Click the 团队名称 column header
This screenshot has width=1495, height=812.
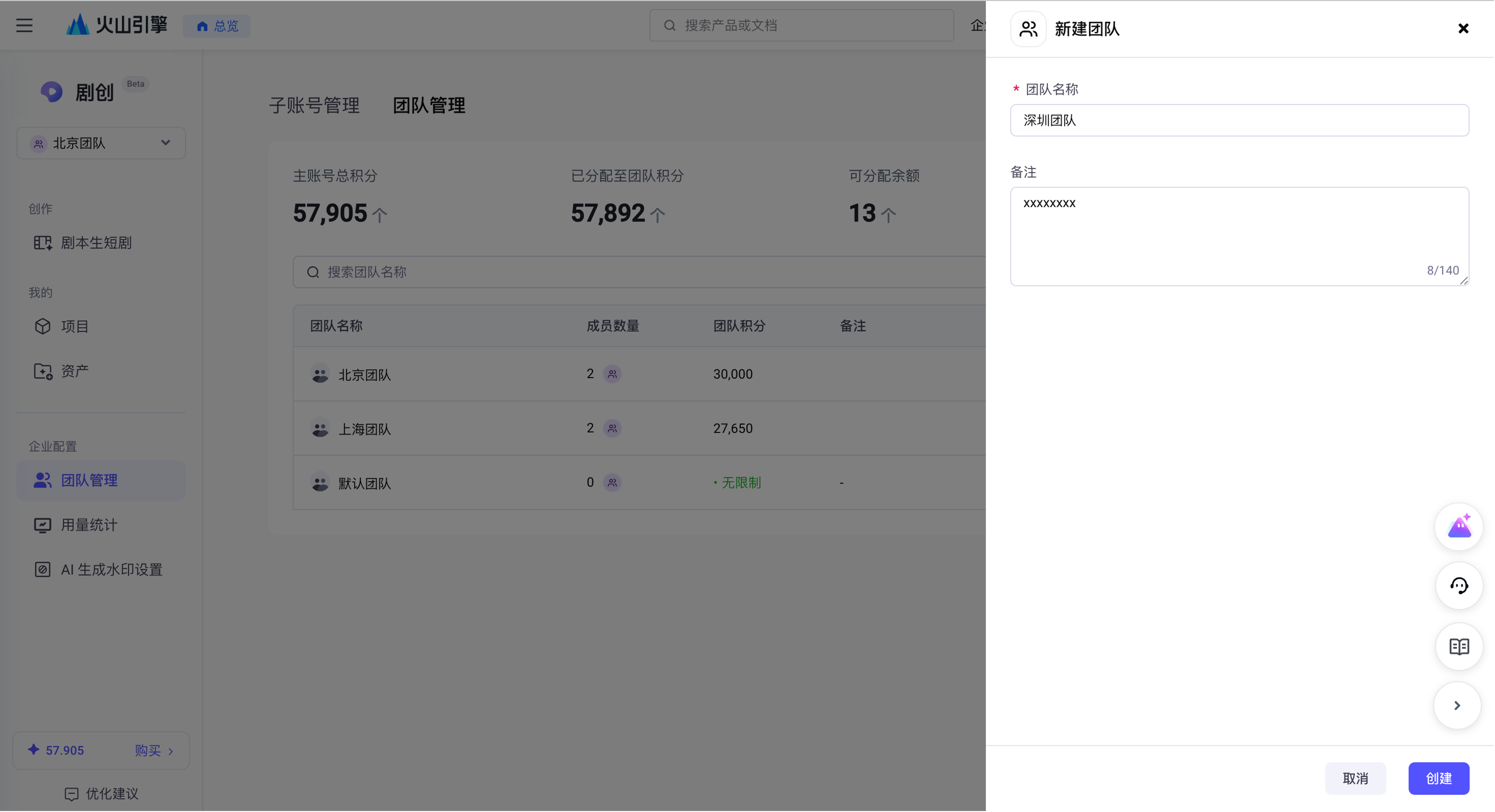point(336,326)
